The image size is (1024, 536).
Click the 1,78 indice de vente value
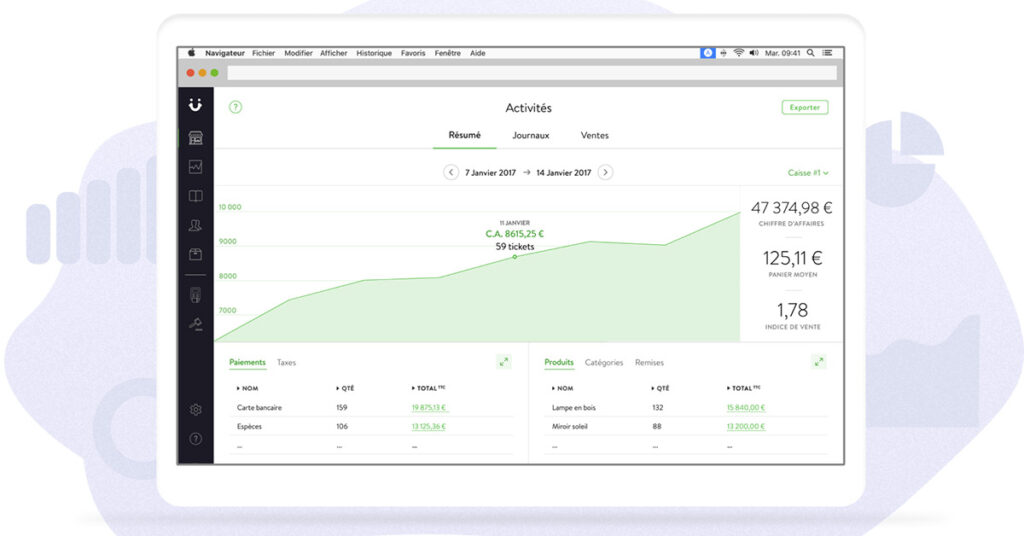pos(792,310)
